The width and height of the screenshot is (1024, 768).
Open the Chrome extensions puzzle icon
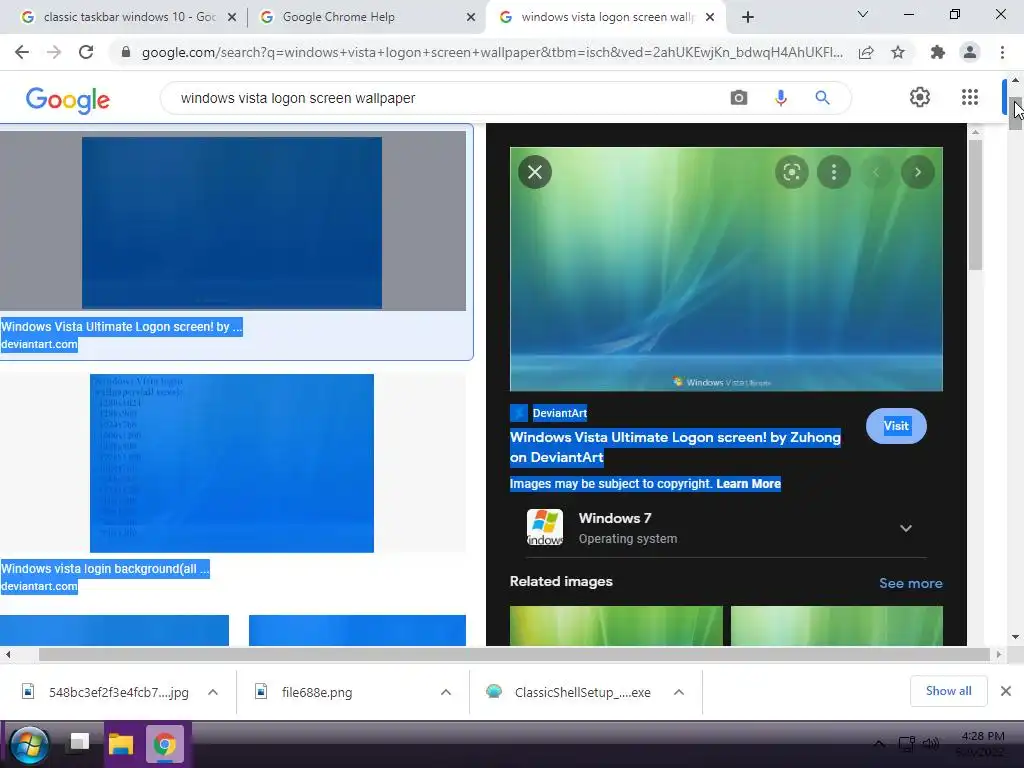coord(938,52)
